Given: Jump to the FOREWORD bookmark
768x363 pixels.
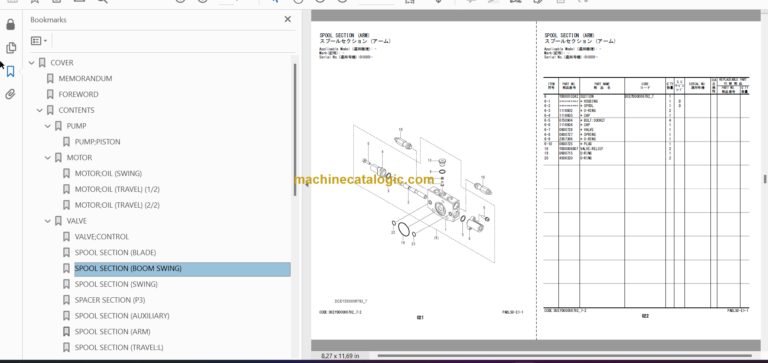Looking at the screenshot, I should click(78, 94).
